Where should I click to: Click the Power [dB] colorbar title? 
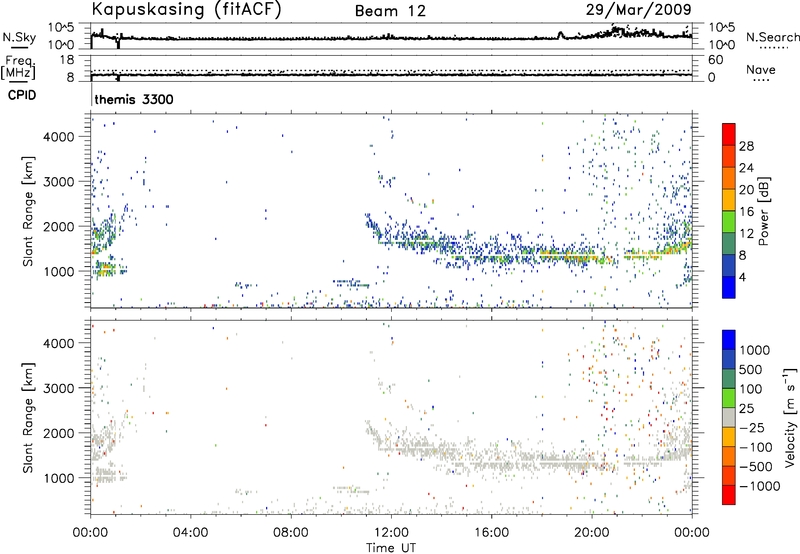click(763, 211)
